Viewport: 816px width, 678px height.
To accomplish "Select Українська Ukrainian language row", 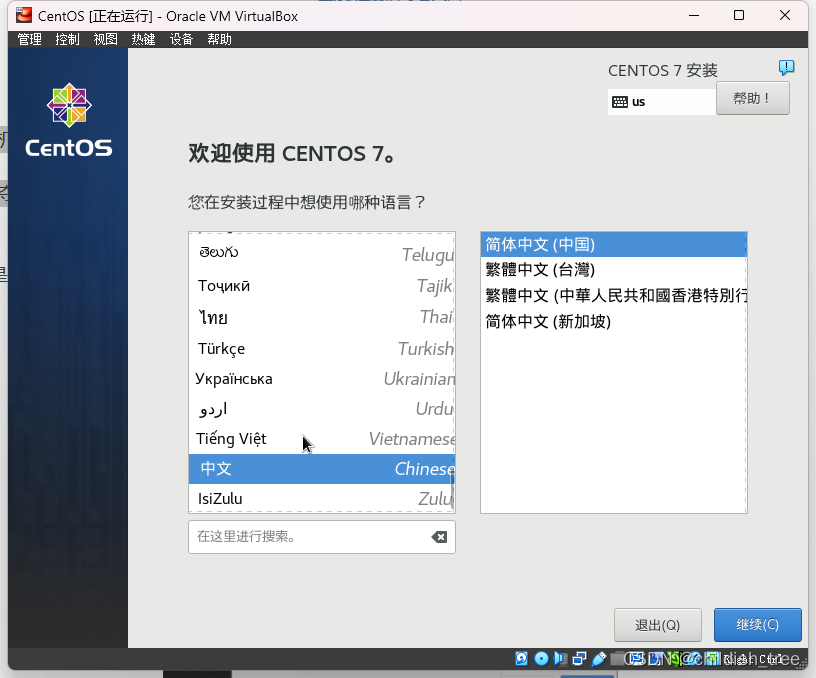I will (x=322, y=379).
